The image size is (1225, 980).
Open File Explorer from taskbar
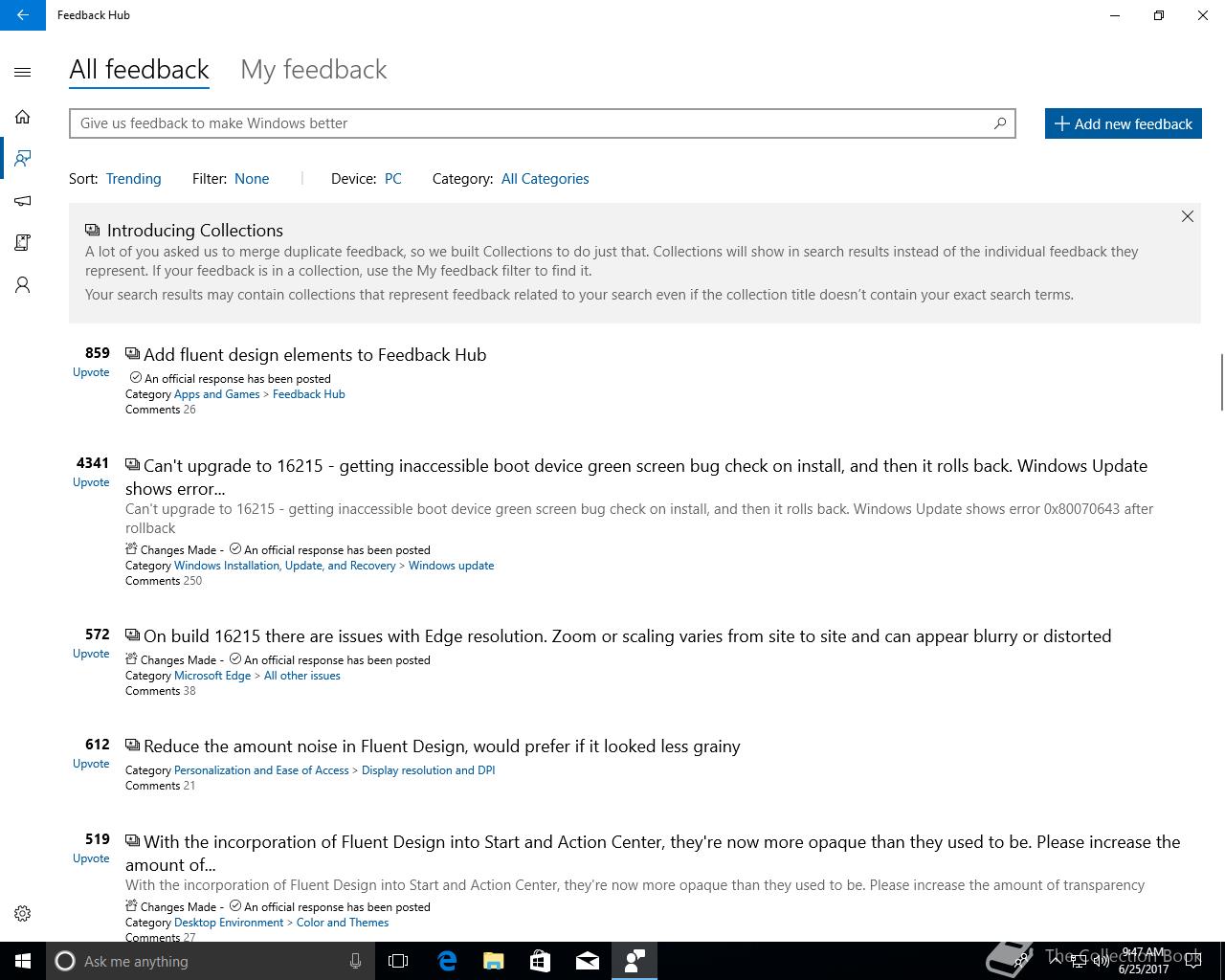494,961
